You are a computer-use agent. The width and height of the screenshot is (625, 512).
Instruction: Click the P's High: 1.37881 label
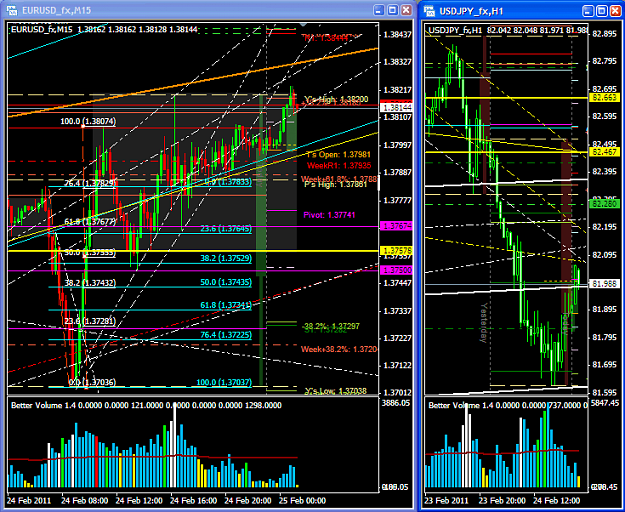click(x=336, y=184)
